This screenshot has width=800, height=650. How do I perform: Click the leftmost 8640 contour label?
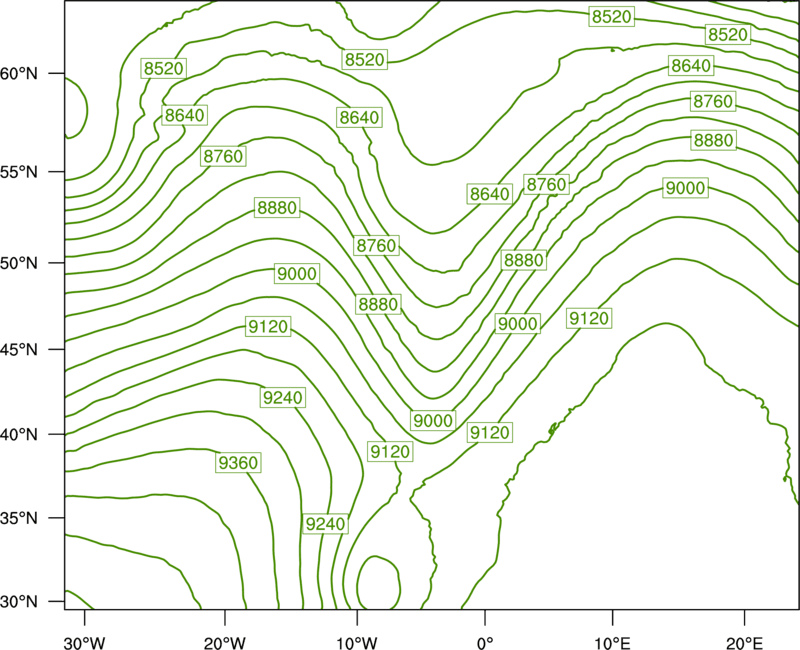click(184, 115)
